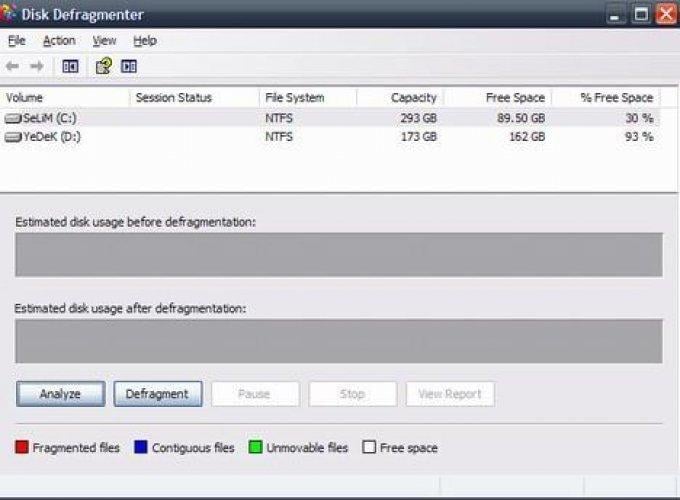Click the Forward arrow in the toolbar
Screen dimensions: 680x500
tap(37, 67)
